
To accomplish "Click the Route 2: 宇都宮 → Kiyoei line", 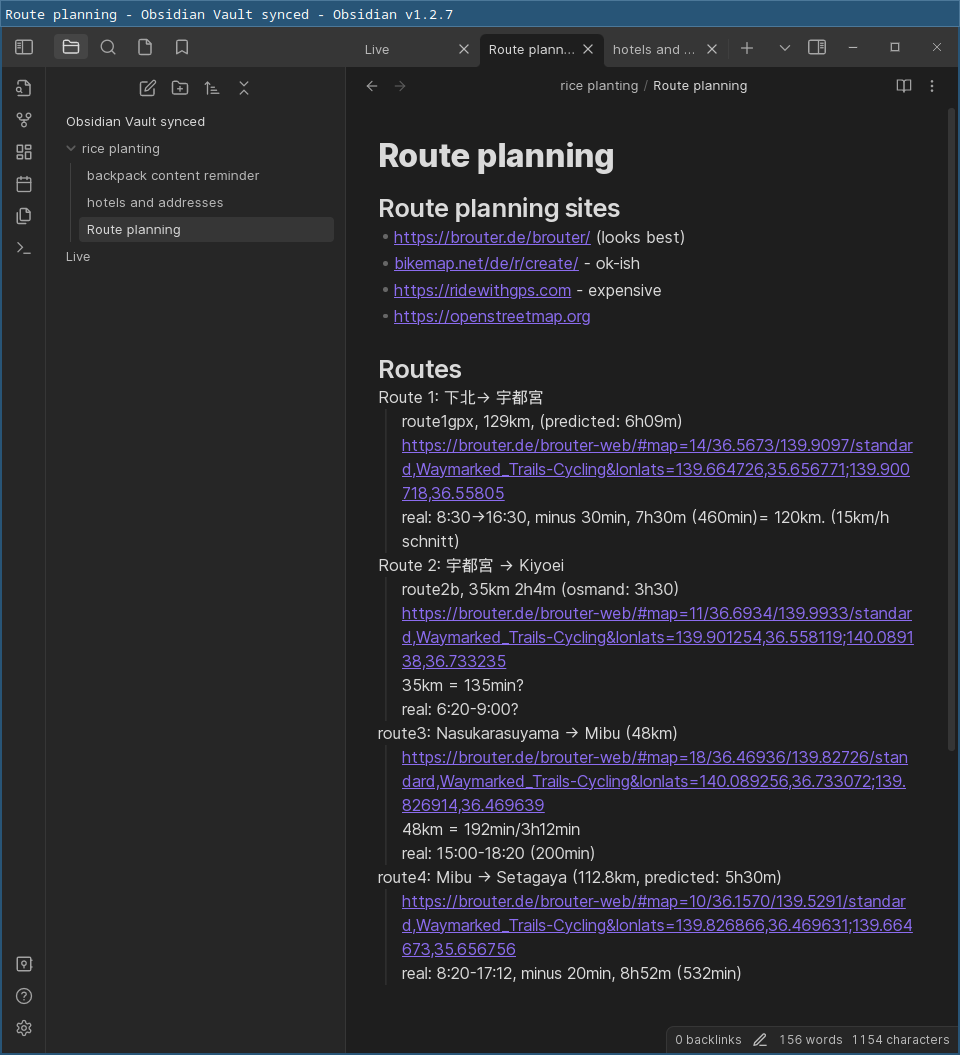I will tap(471, 566).
